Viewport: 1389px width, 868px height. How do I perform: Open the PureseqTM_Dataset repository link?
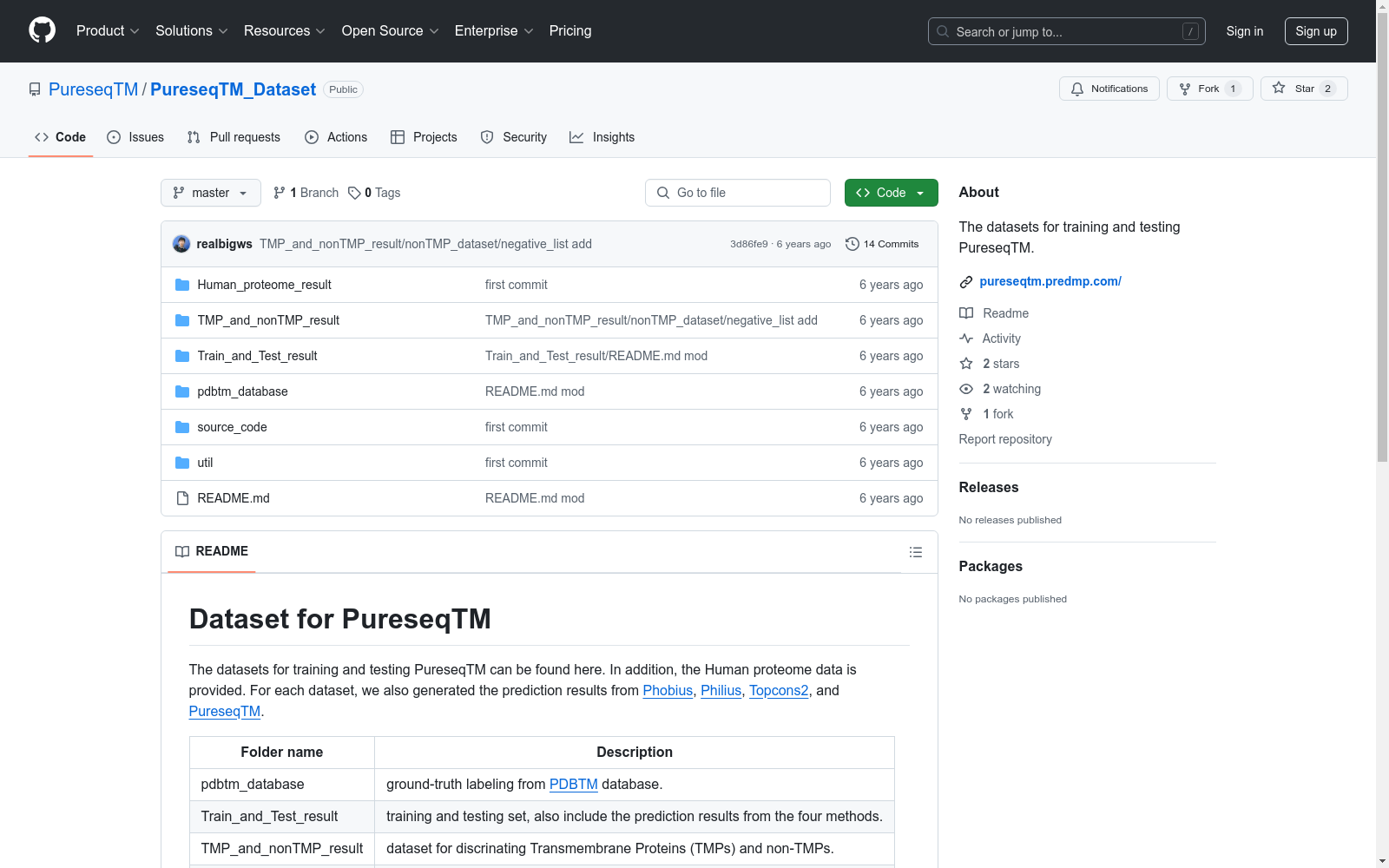click(233, 89)
